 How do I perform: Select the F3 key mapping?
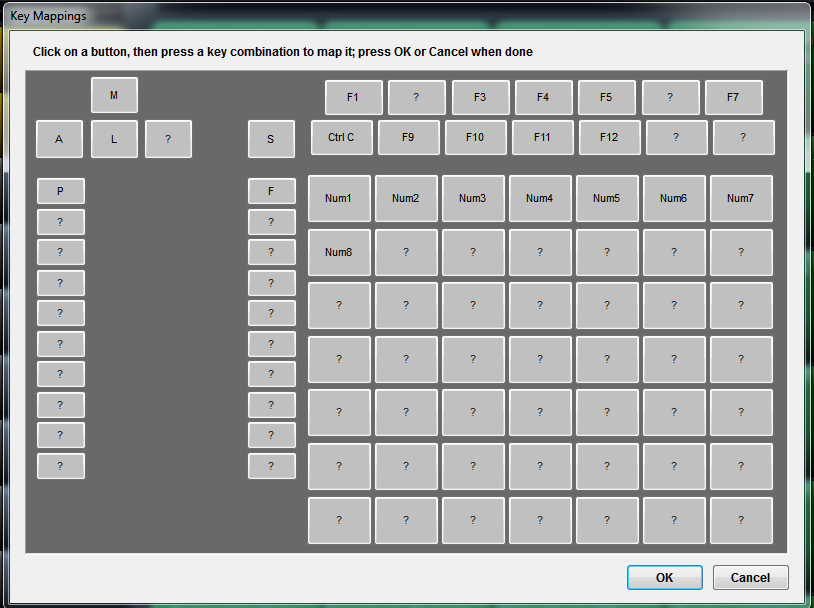pyautogui.click(x=480, y=98)
